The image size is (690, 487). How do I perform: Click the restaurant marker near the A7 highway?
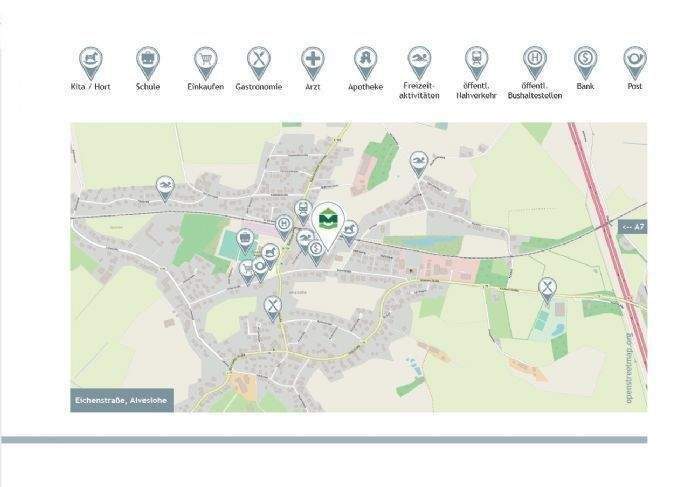point(547,289)
